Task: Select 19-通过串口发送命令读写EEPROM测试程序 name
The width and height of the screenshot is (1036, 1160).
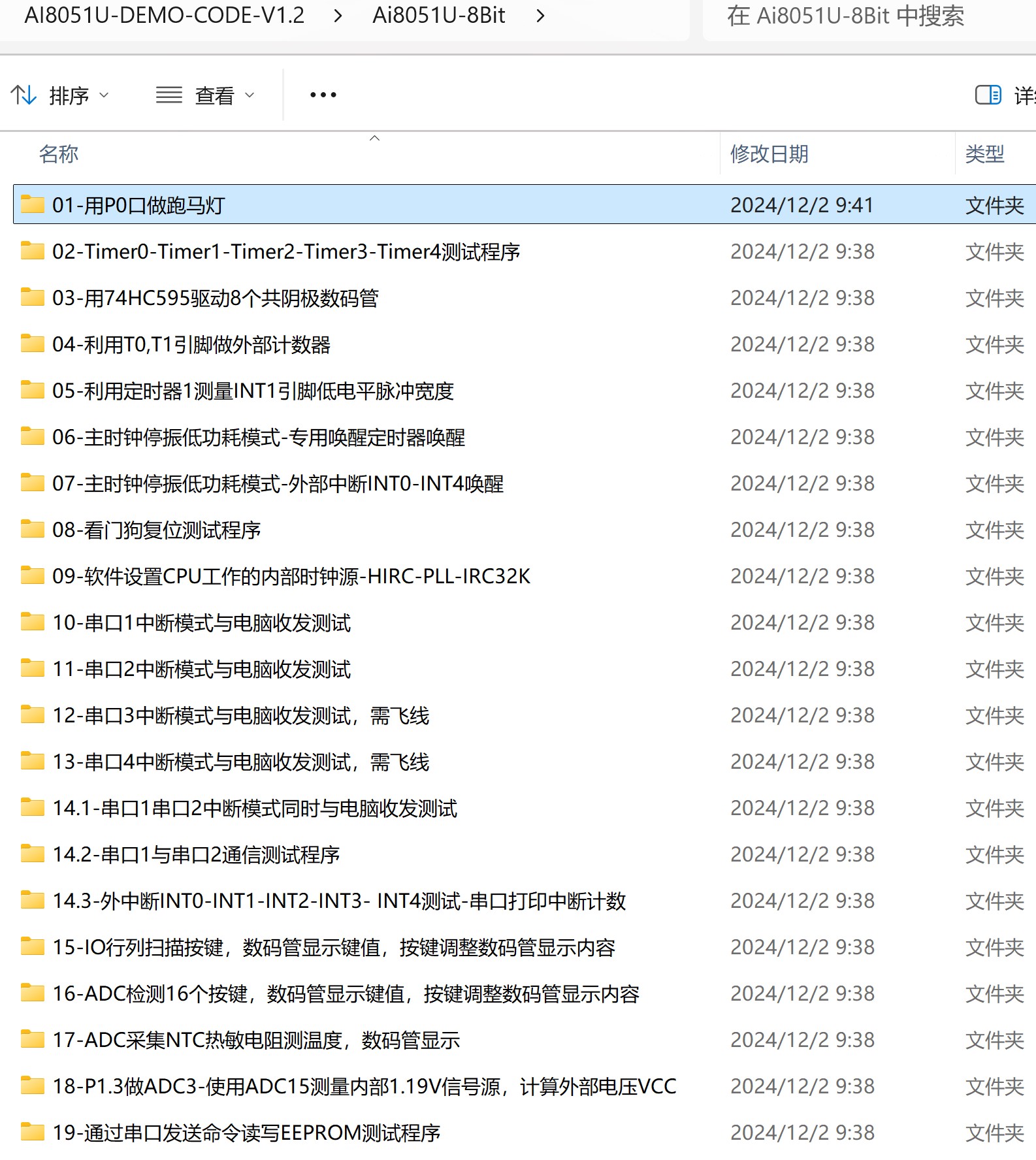Action: pos(247,1133)
